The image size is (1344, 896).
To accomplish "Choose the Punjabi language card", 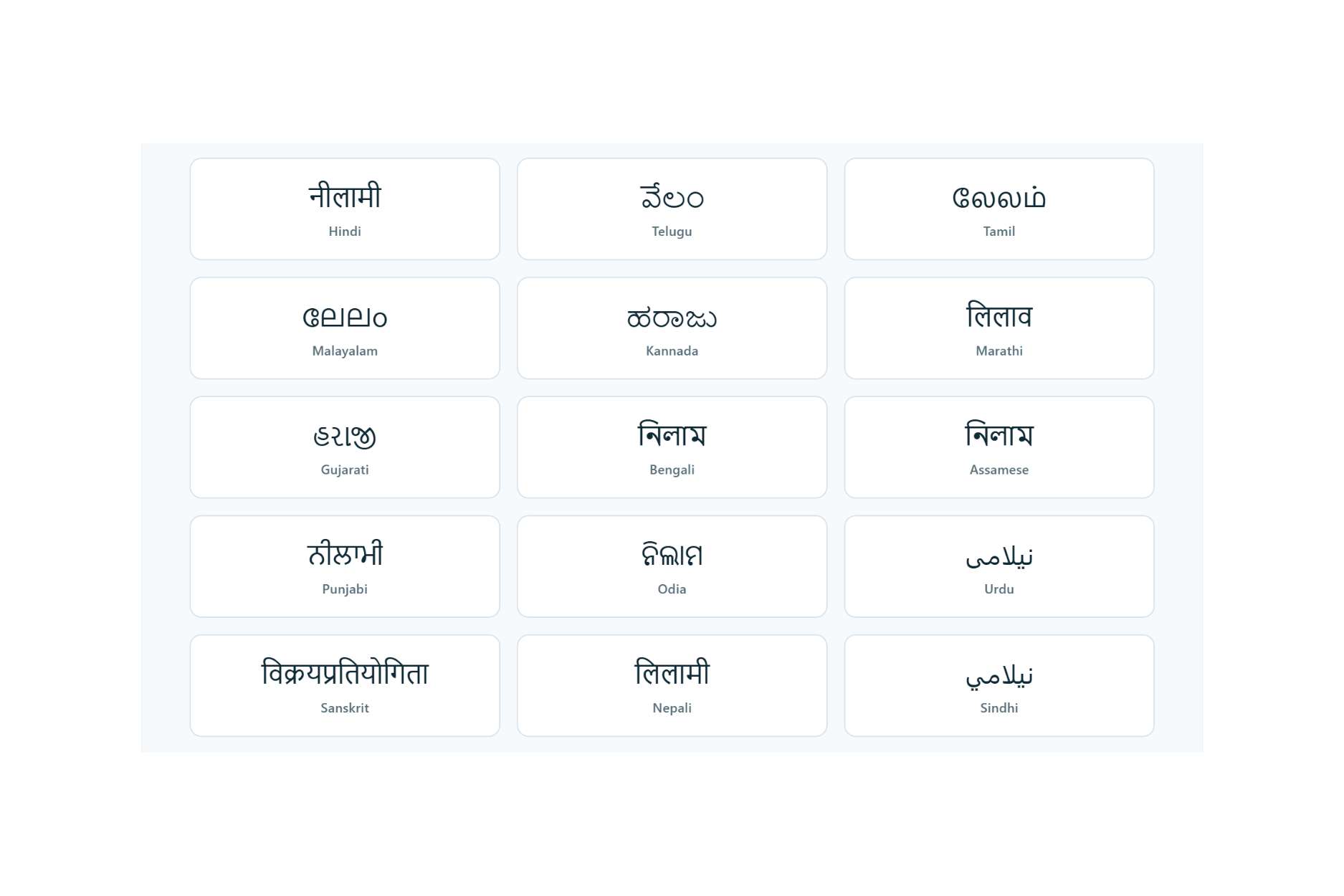I will 344,566.
